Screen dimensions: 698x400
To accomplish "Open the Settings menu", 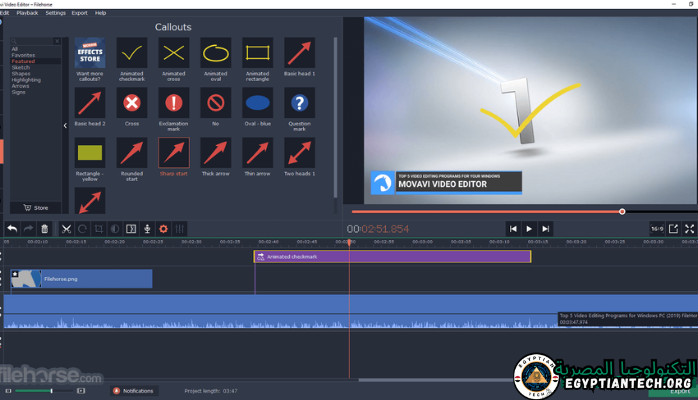I will coord(55,13).
